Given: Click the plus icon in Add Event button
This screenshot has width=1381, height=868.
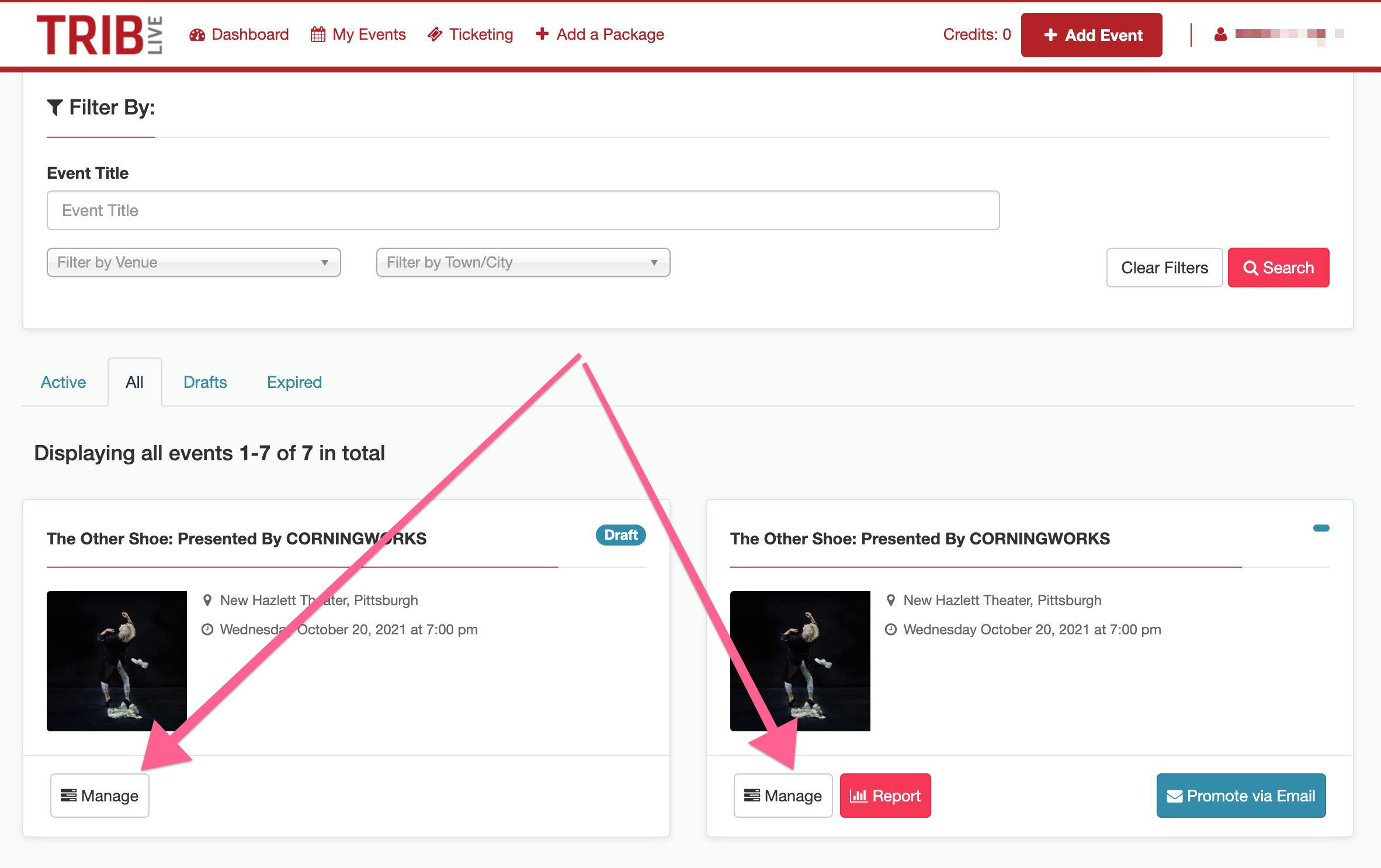Looking at the screenshot, I should [1050, 35].
